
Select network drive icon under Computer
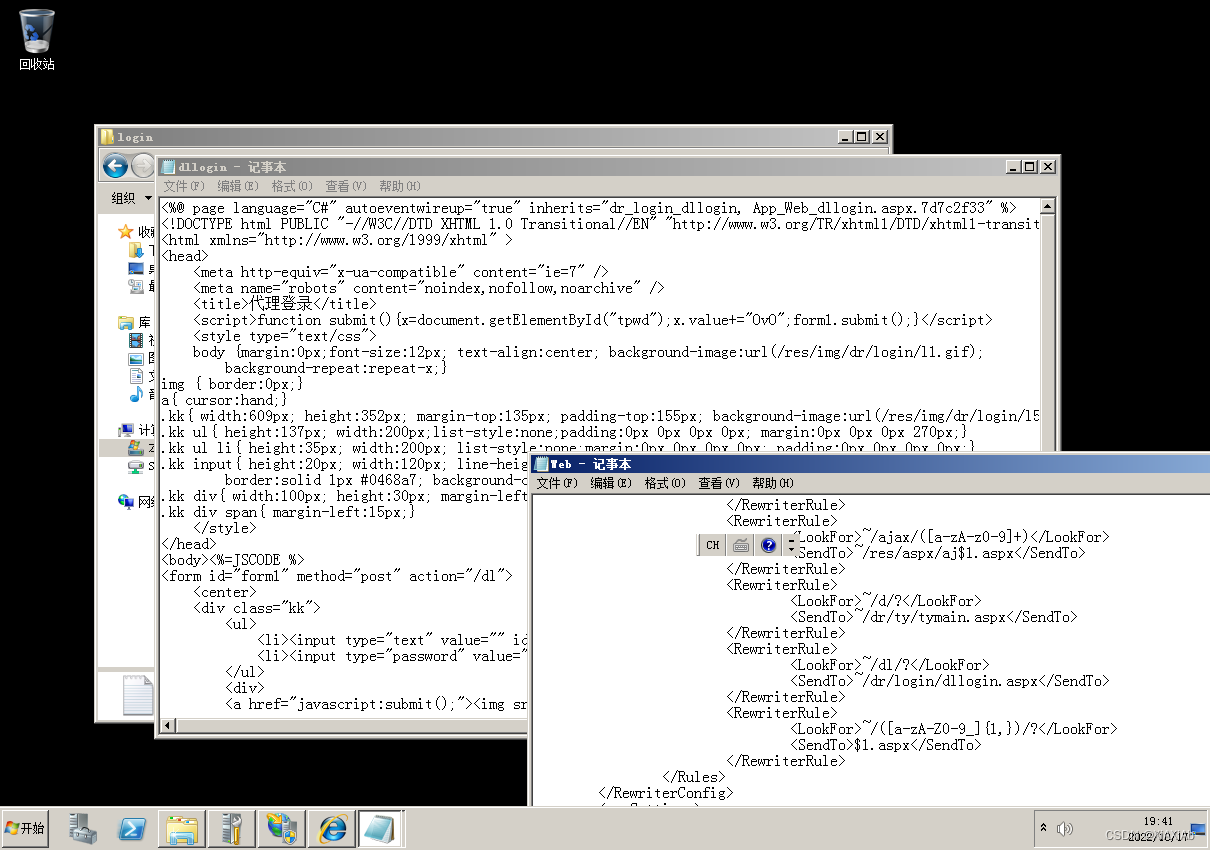pos(136,466)
